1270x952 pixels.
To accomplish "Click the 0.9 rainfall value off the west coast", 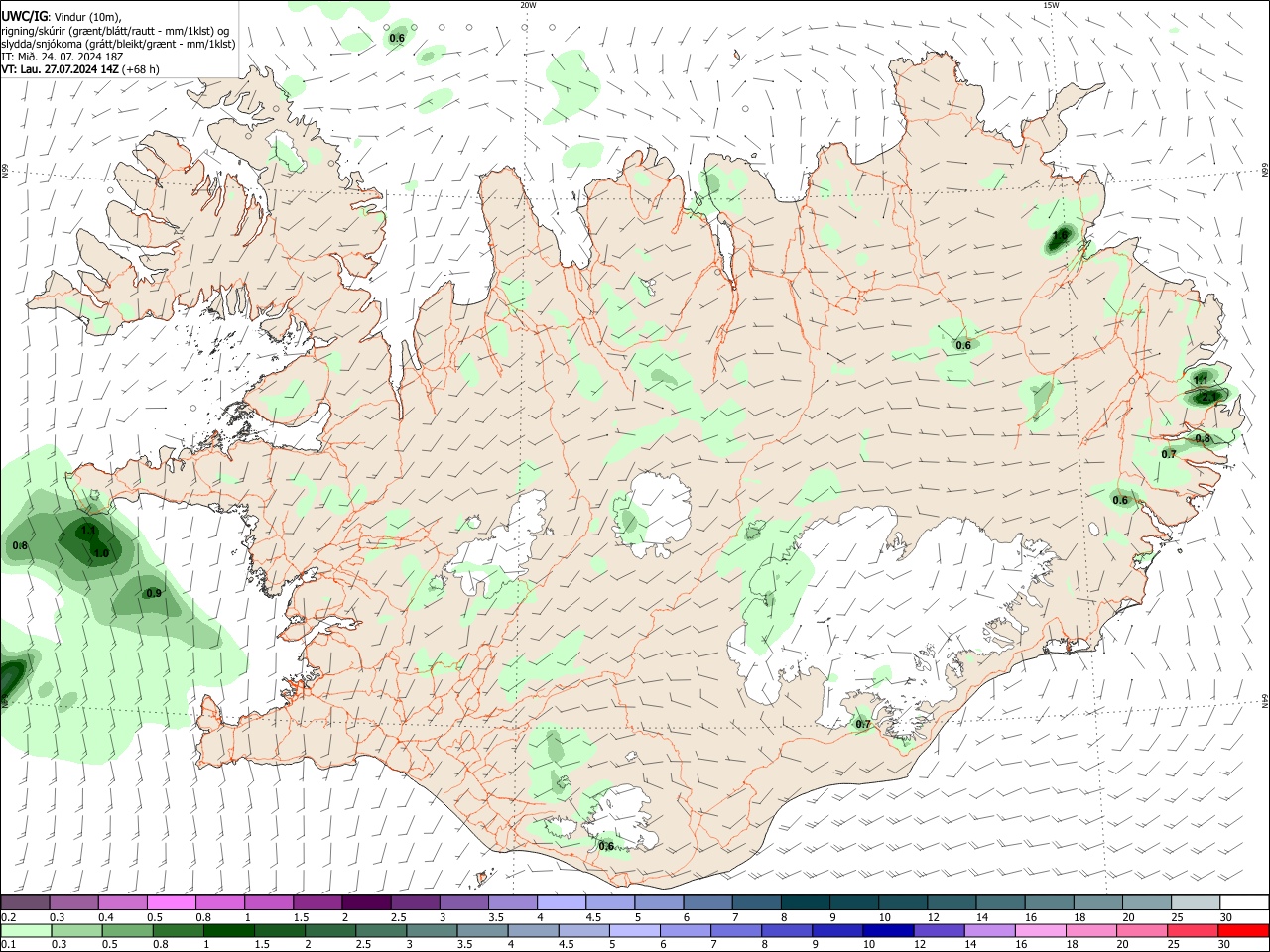I will click(153, 594).
